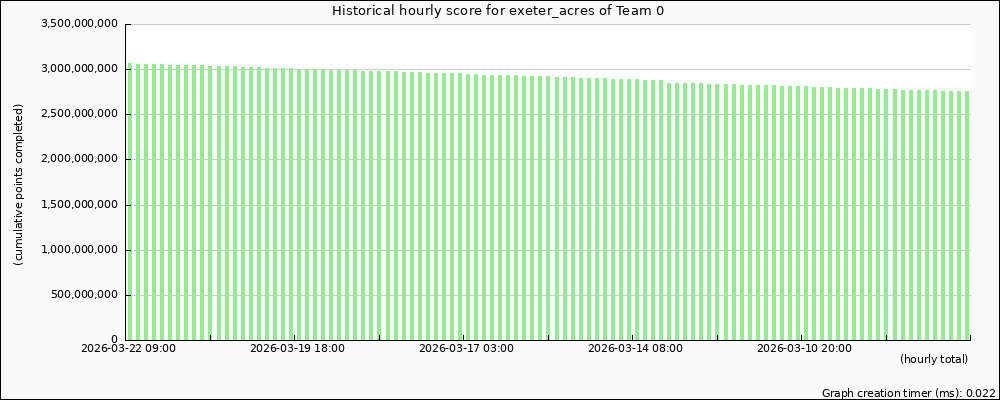Click the leftmost green bar in chart
Viewport: 1000px width, 400px height.
[130, 200]
